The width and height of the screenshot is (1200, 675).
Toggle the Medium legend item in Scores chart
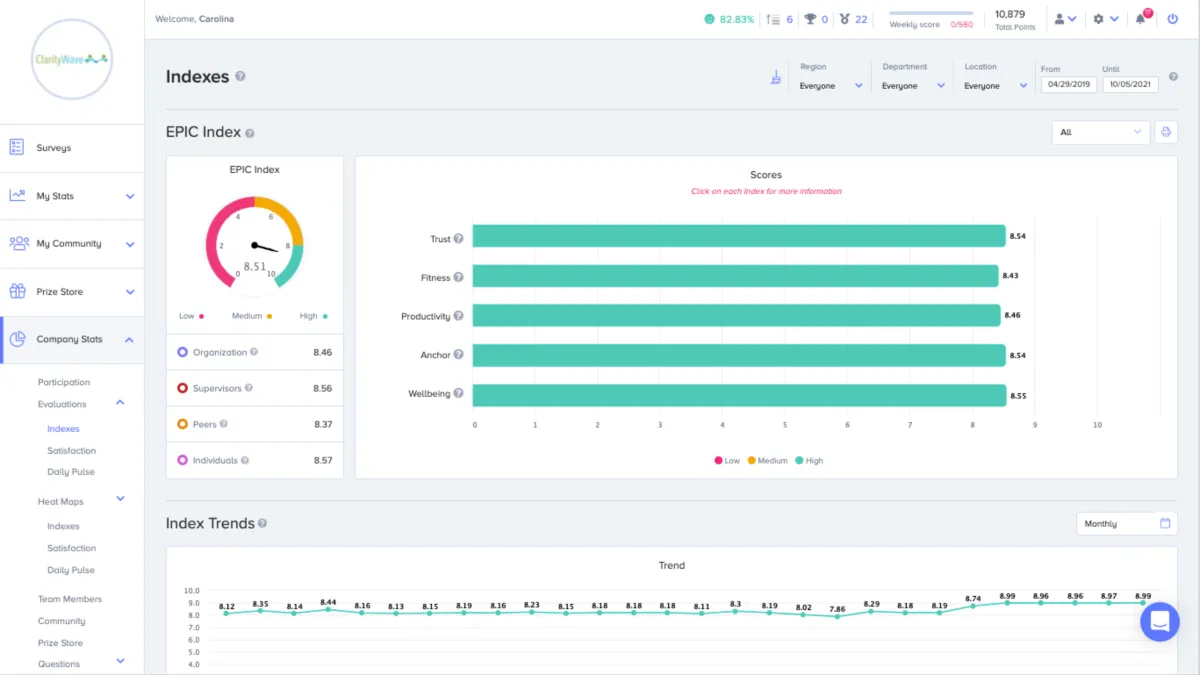767,461
